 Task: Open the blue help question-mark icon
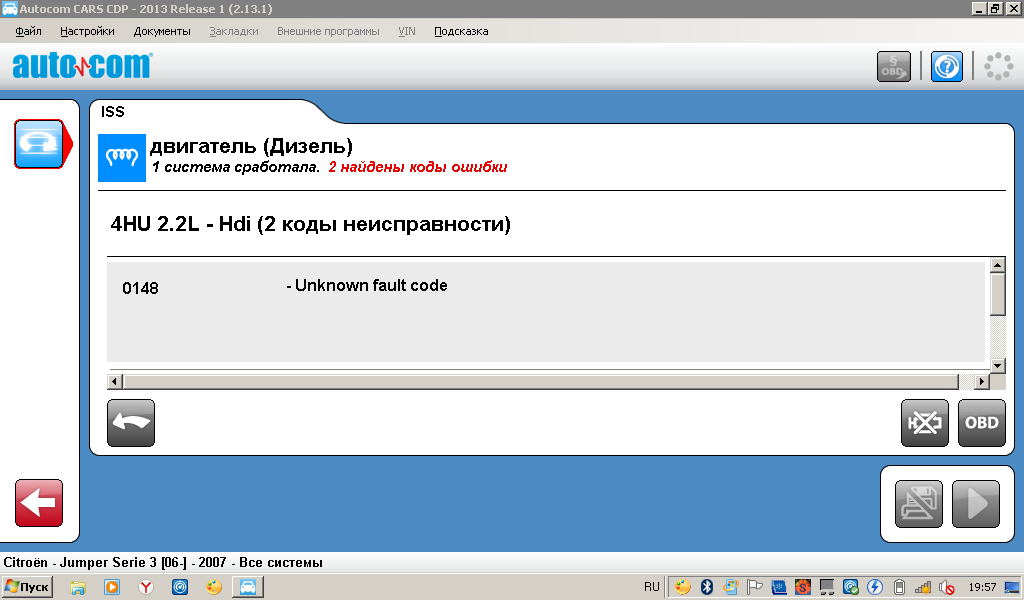(x=946, y=67)
